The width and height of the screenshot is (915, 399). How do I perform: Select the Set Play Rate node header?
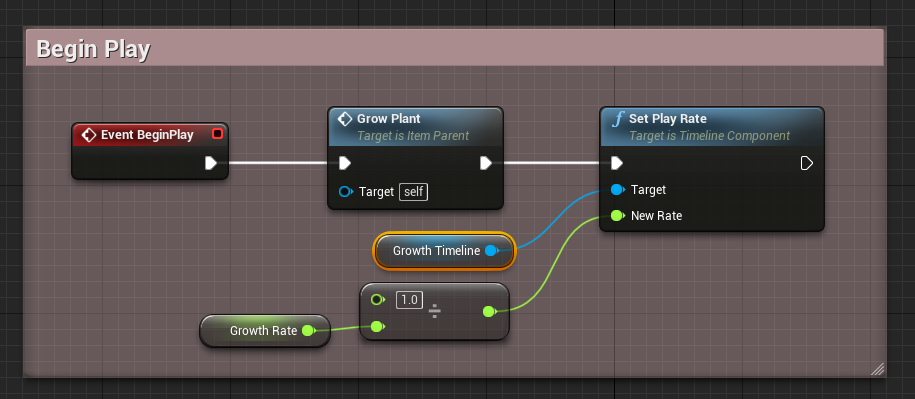(x=712, y=126)
